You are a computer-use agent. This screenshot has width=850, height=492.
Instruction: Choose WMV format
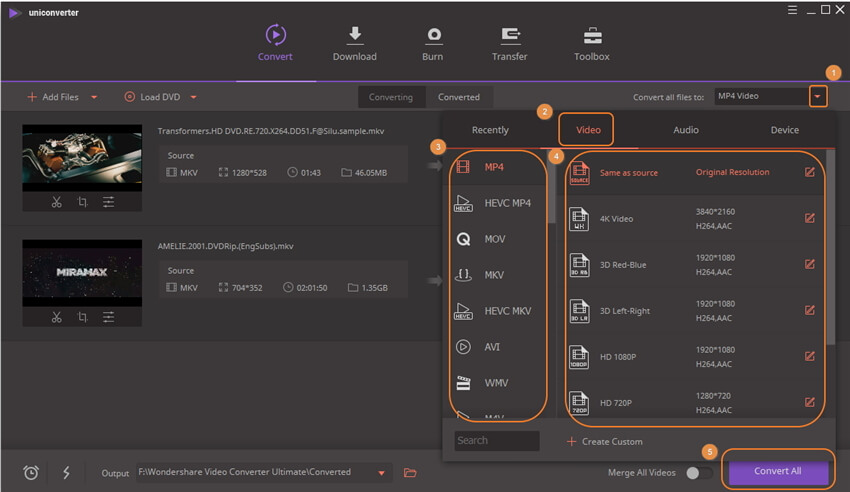click(495, 383)
